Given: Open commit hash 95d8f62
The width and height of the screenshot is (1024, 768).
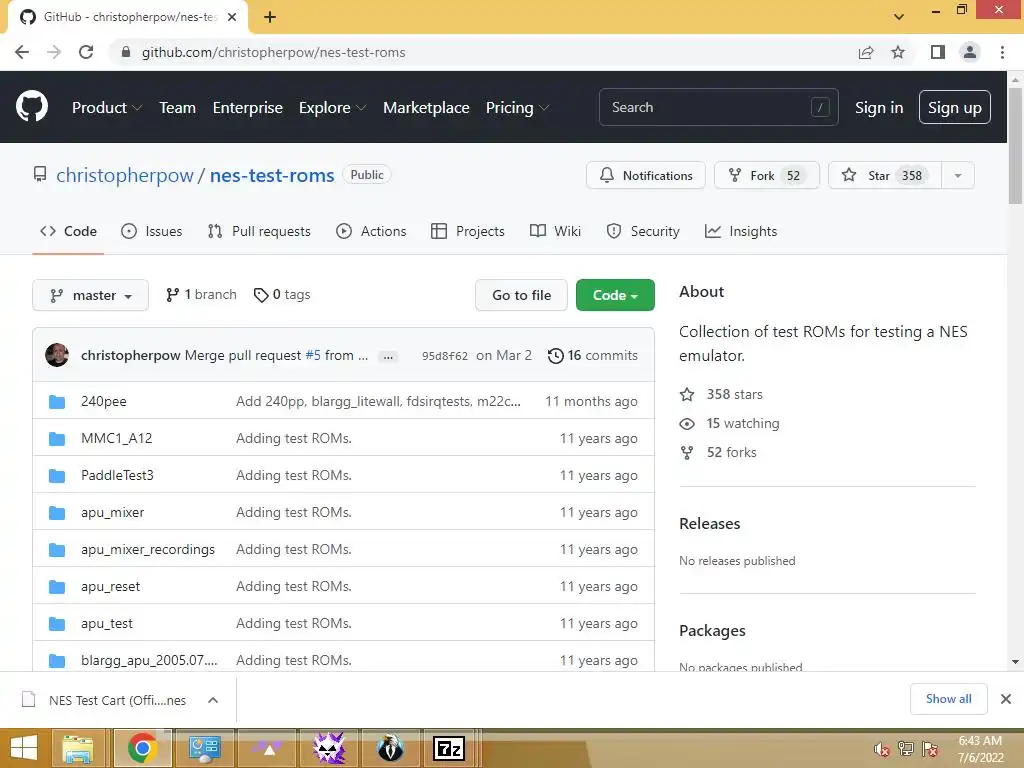Looking at the screenshot, I should (445, 356).
